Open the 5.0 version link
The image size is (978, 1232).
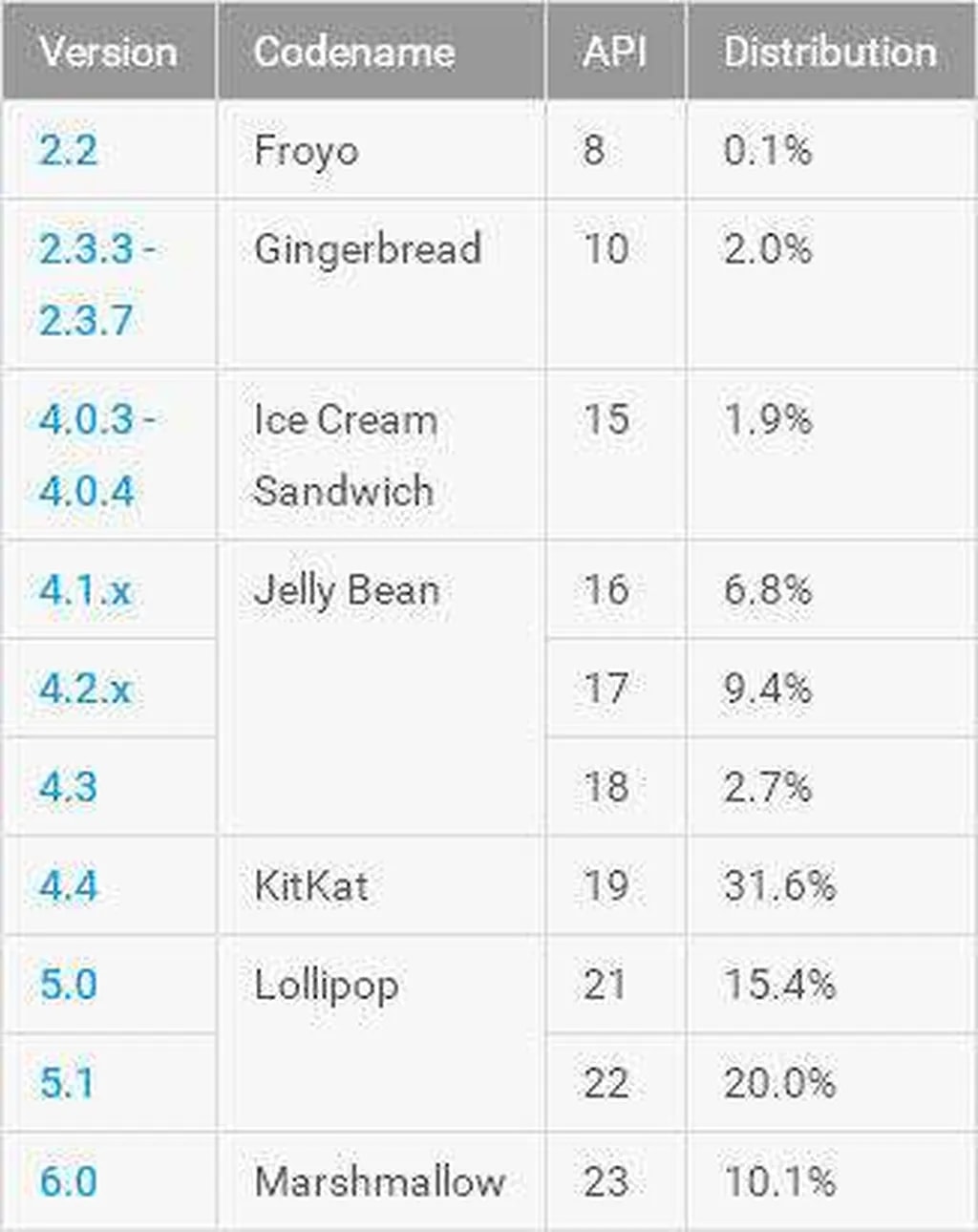point(69,984)
